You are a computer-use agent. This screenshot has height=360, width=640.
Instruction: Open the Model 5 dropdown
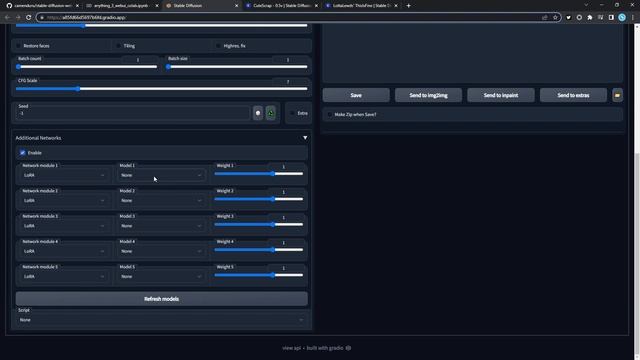[x=161, y=276]
